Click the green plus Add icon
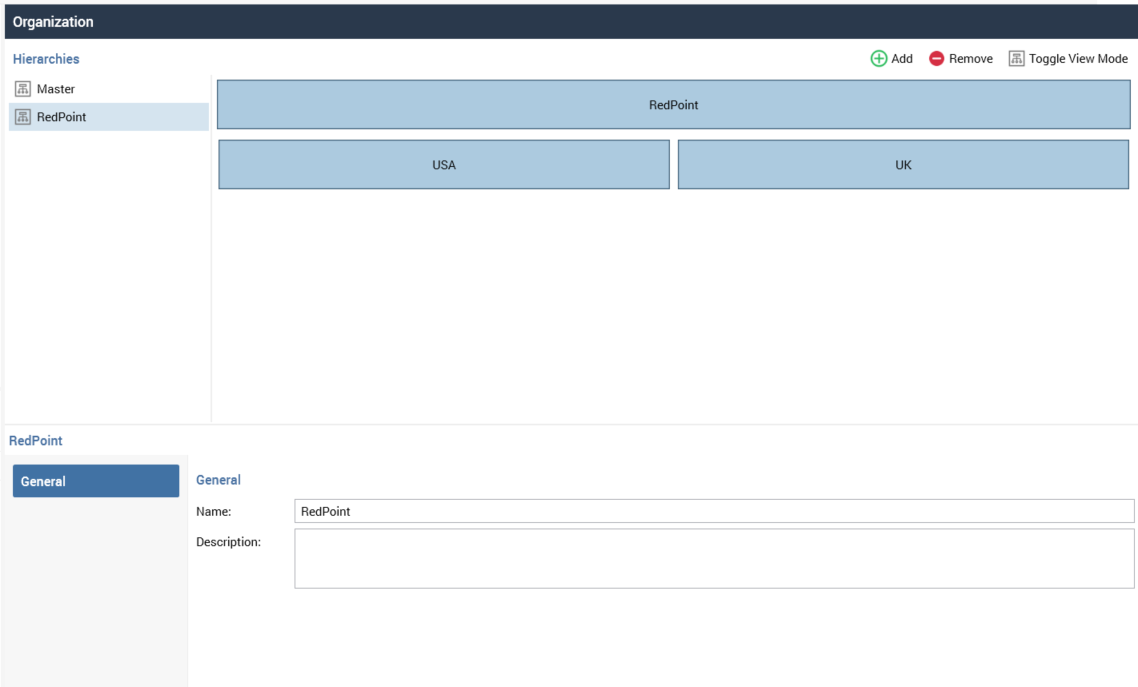The height and width of the screenshot is (687, 1138). 879,59
